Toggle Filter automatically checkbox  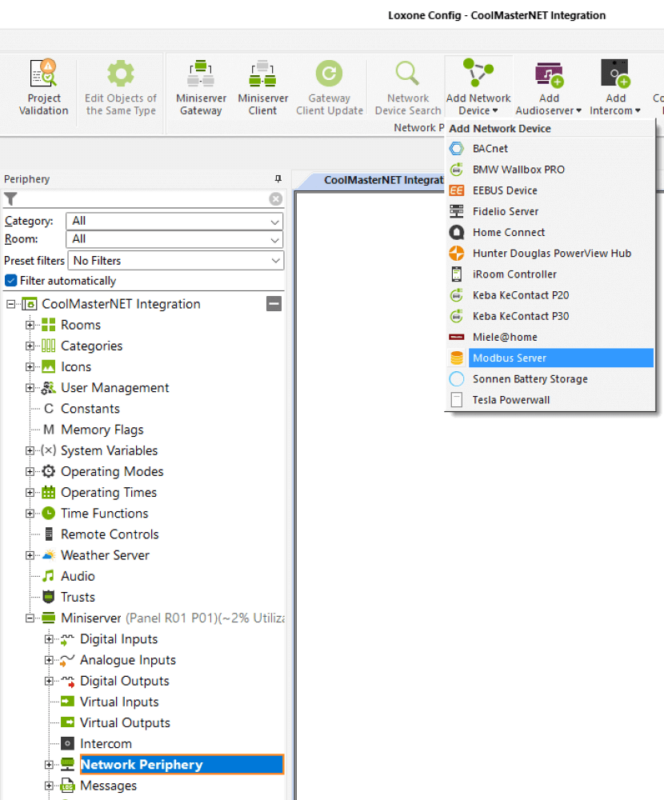pos(12,281)
